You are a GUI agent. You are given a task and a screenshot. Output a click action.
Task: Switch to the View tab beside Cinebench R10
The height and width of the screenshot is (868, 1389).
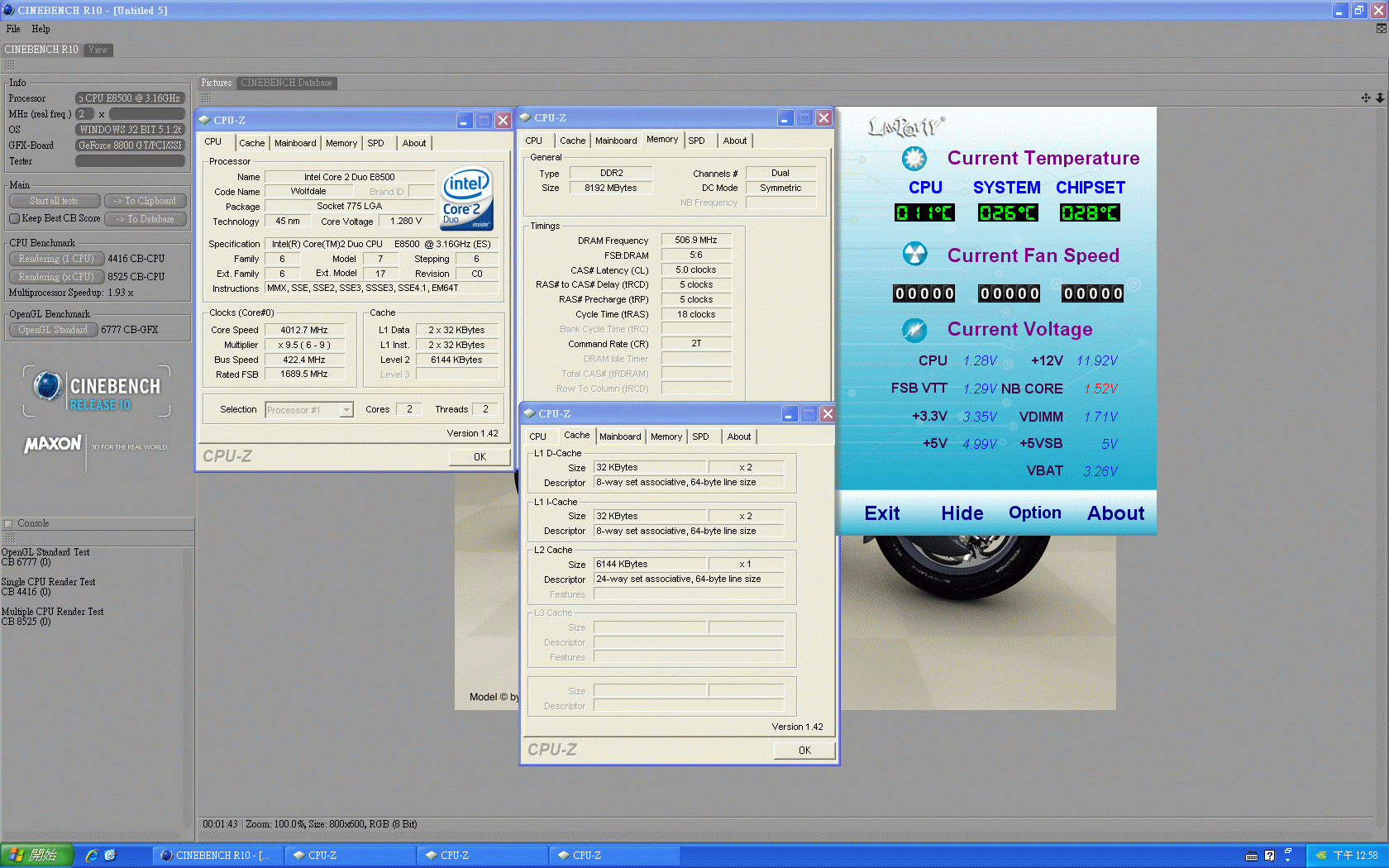(x=98, y=50)
